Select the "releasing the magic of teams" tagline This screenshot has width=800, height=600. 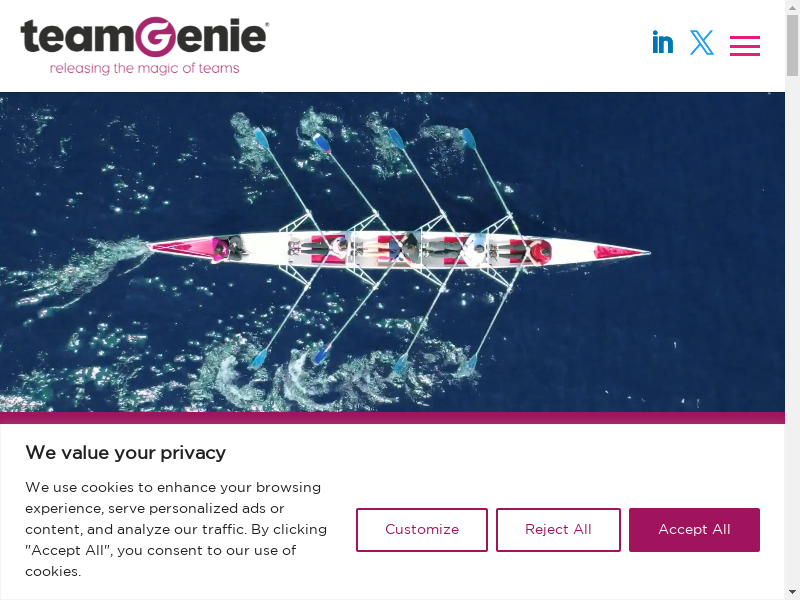coord(144,68)
